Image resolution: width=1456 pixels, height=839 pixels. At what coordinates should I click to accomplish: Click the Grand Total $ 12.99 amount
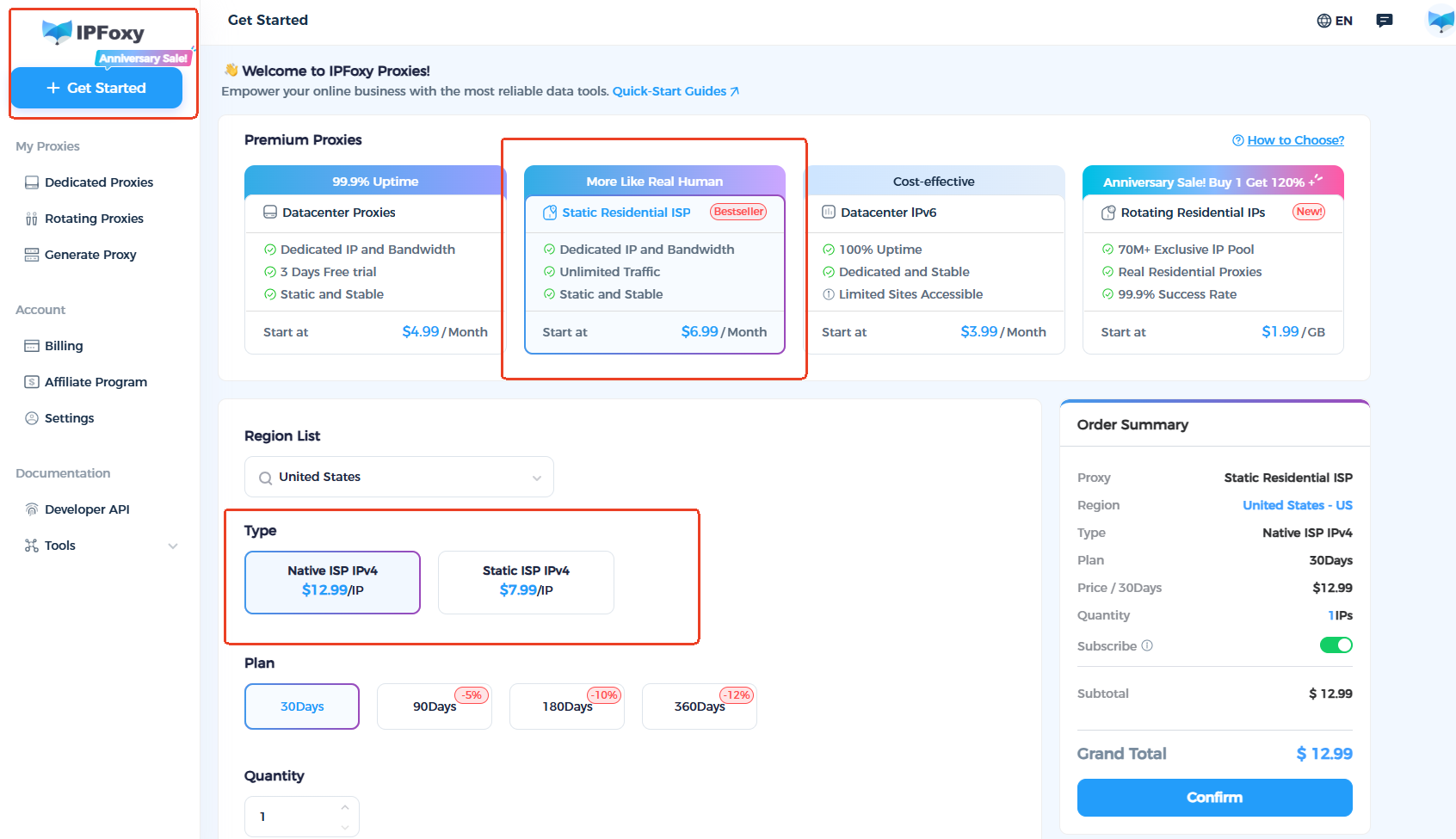click(1324, 754)
